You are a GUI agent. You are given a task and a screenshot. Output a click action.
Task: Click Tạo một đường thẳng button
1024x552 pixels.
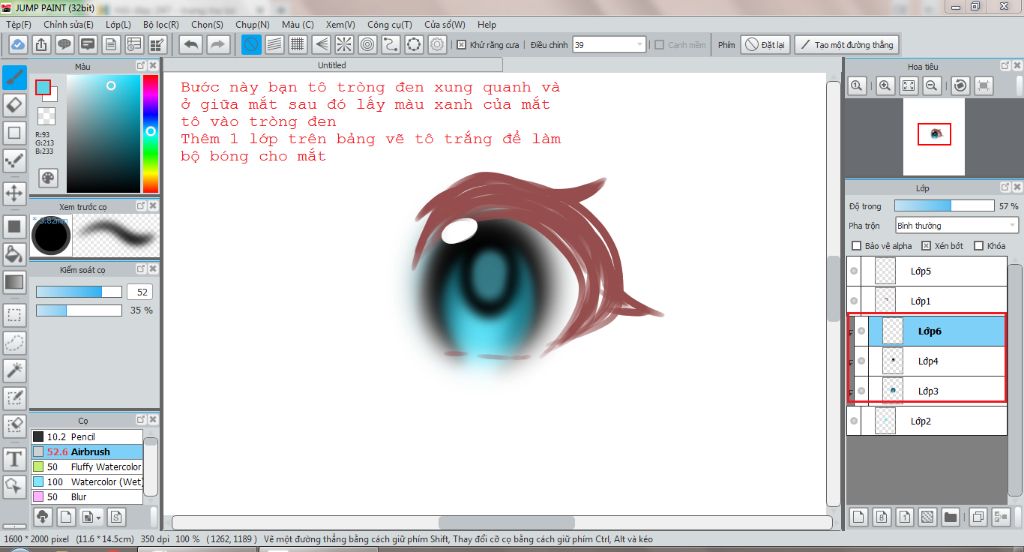[x=847, y=44]
